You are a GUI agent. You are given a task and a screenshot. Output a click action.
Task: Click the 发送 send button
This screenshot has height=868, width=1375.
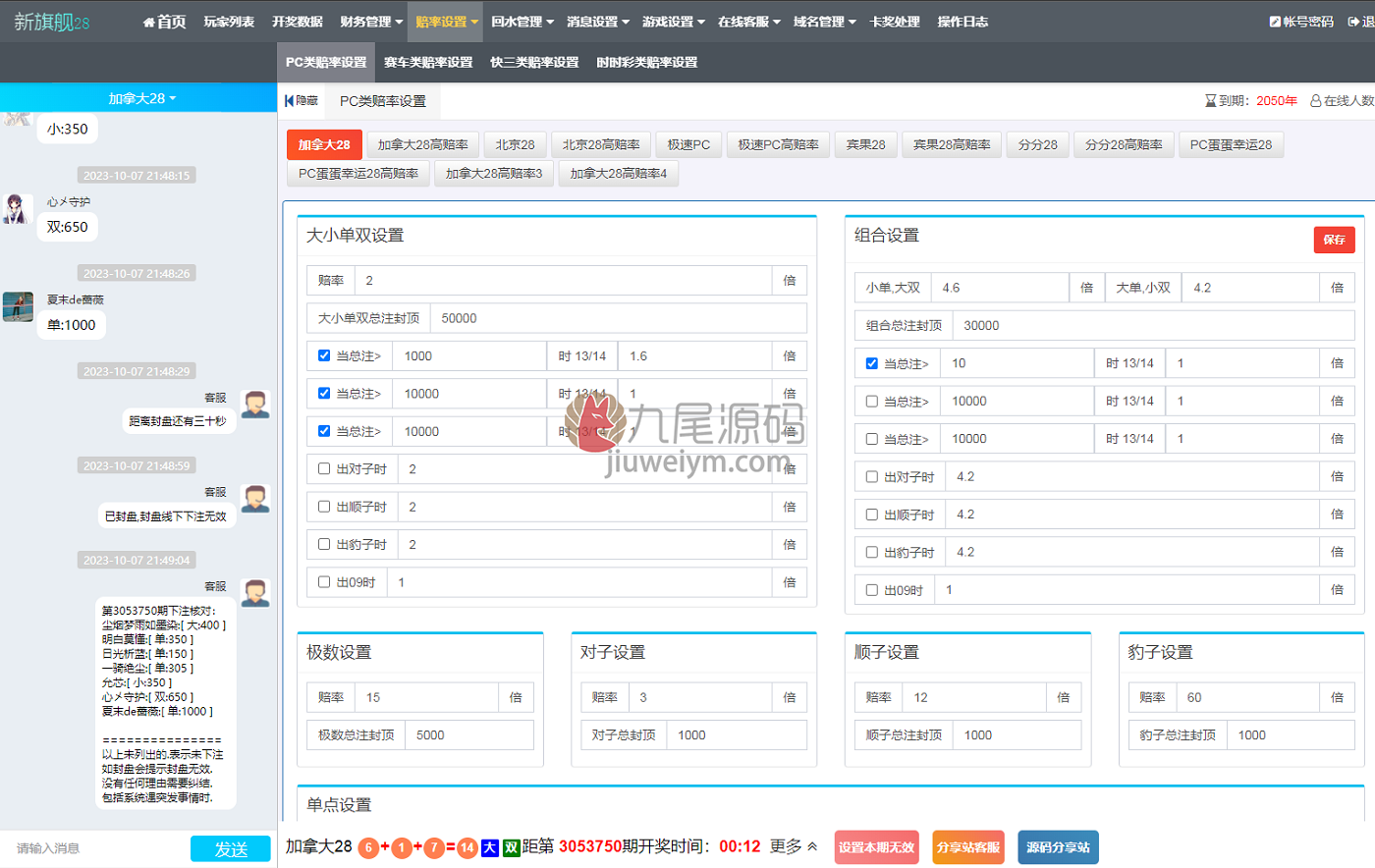pyautogui.click(x=231, y=848)
